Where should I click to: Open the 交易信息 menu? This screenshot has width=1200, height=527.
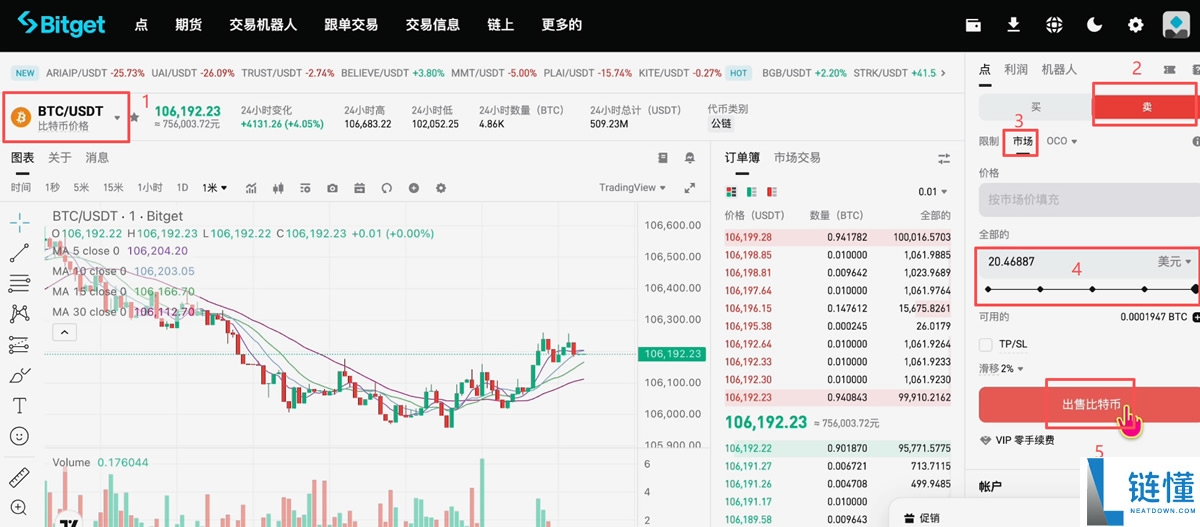pos(433,25)
